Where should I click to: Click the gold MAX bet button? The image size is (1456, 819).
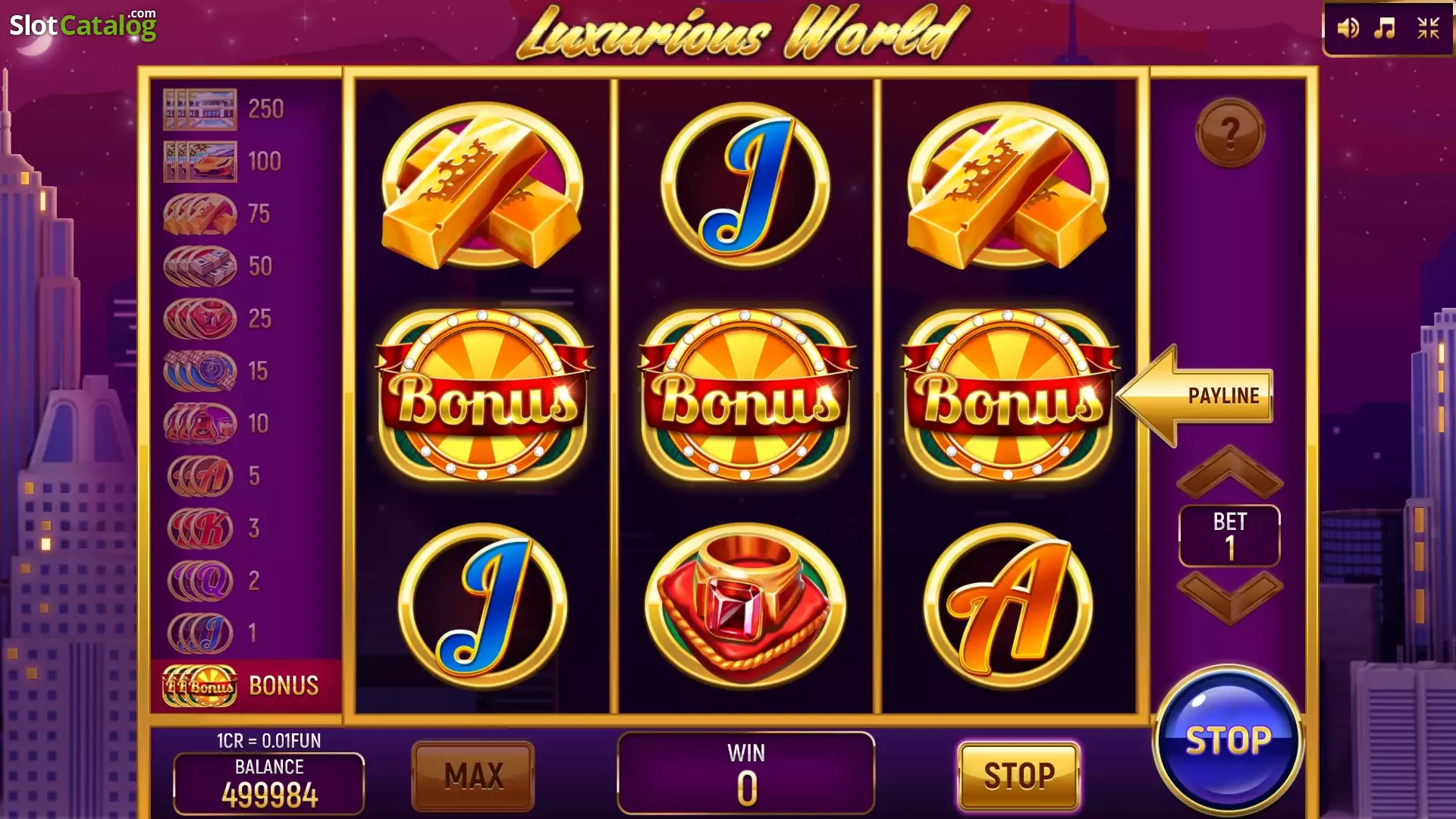[x=473, y=776]
